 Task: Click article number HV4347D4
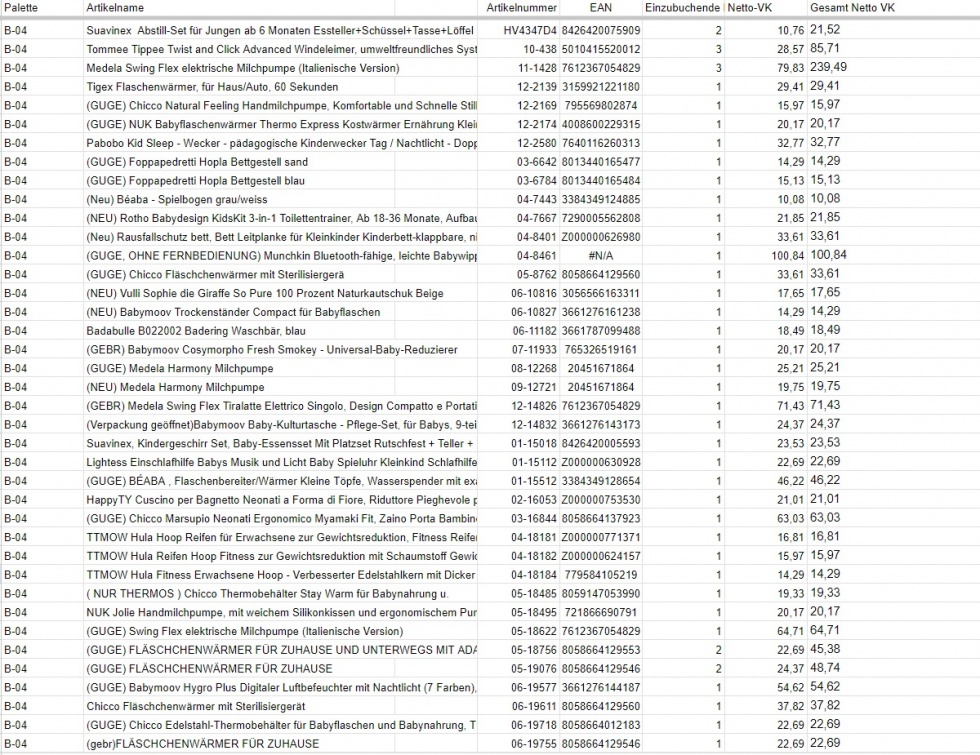click(529, 30)
